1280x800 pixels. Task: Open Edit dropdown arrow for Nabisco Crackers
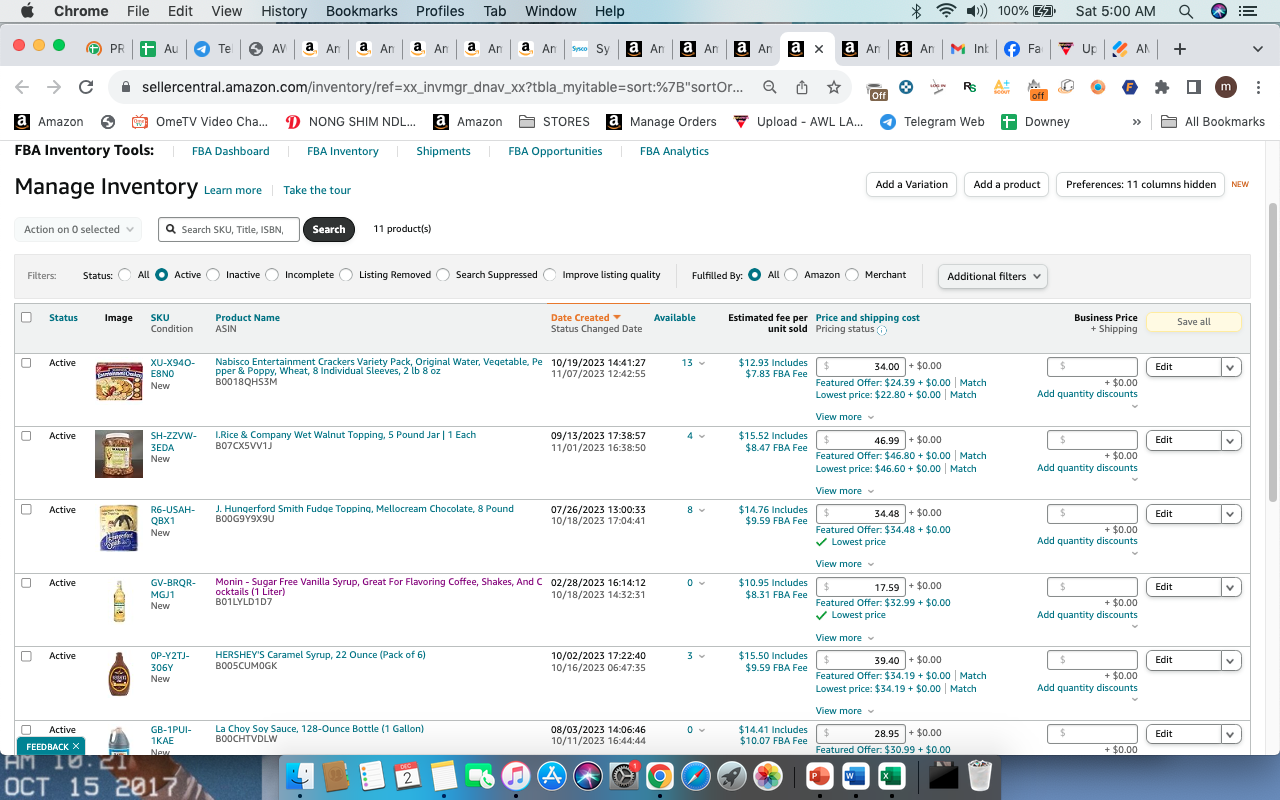(x=1231, y=367)
